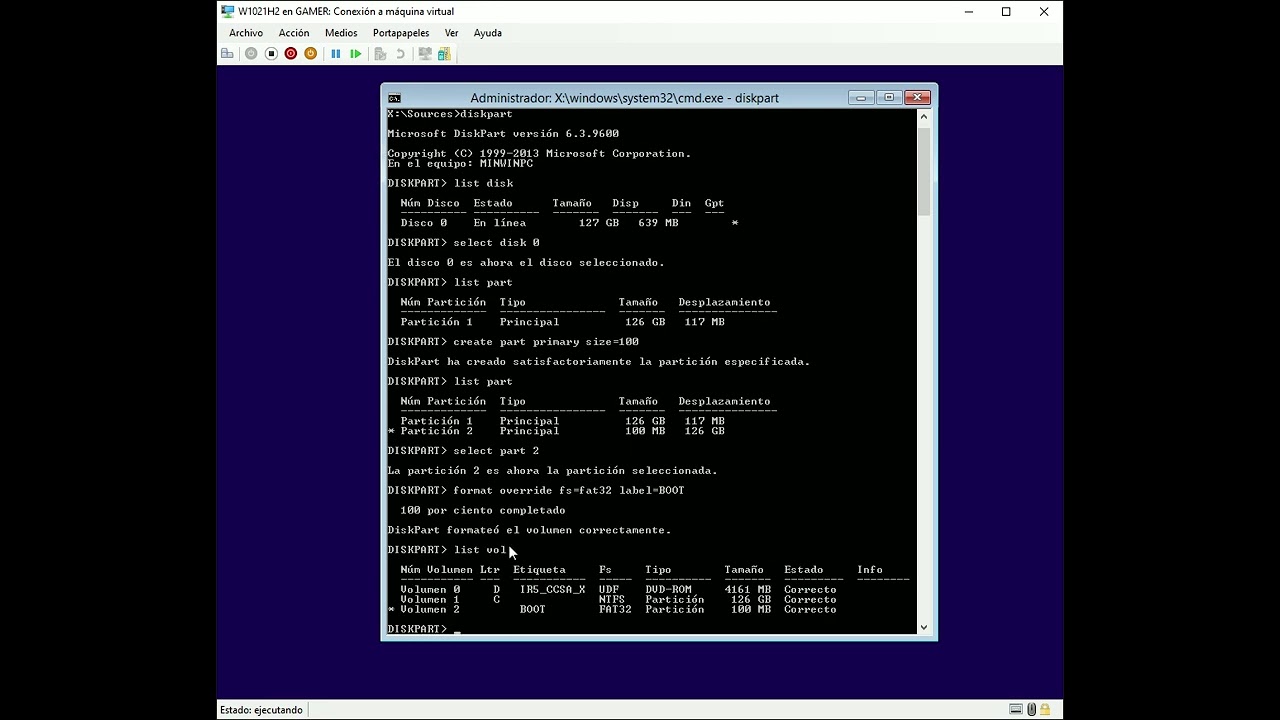Maximize the VM connection window
Image resolution: width=1280 pixels, height=720 pixels.
click(x=1006, y=12)
